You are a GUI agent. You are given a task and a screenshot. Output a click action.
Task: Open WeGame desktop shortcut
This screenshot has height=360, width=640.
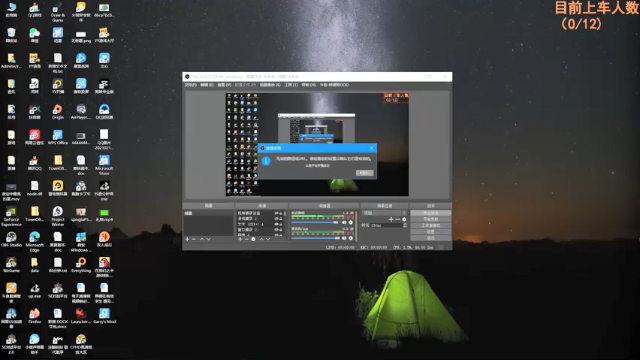point(11,265)
